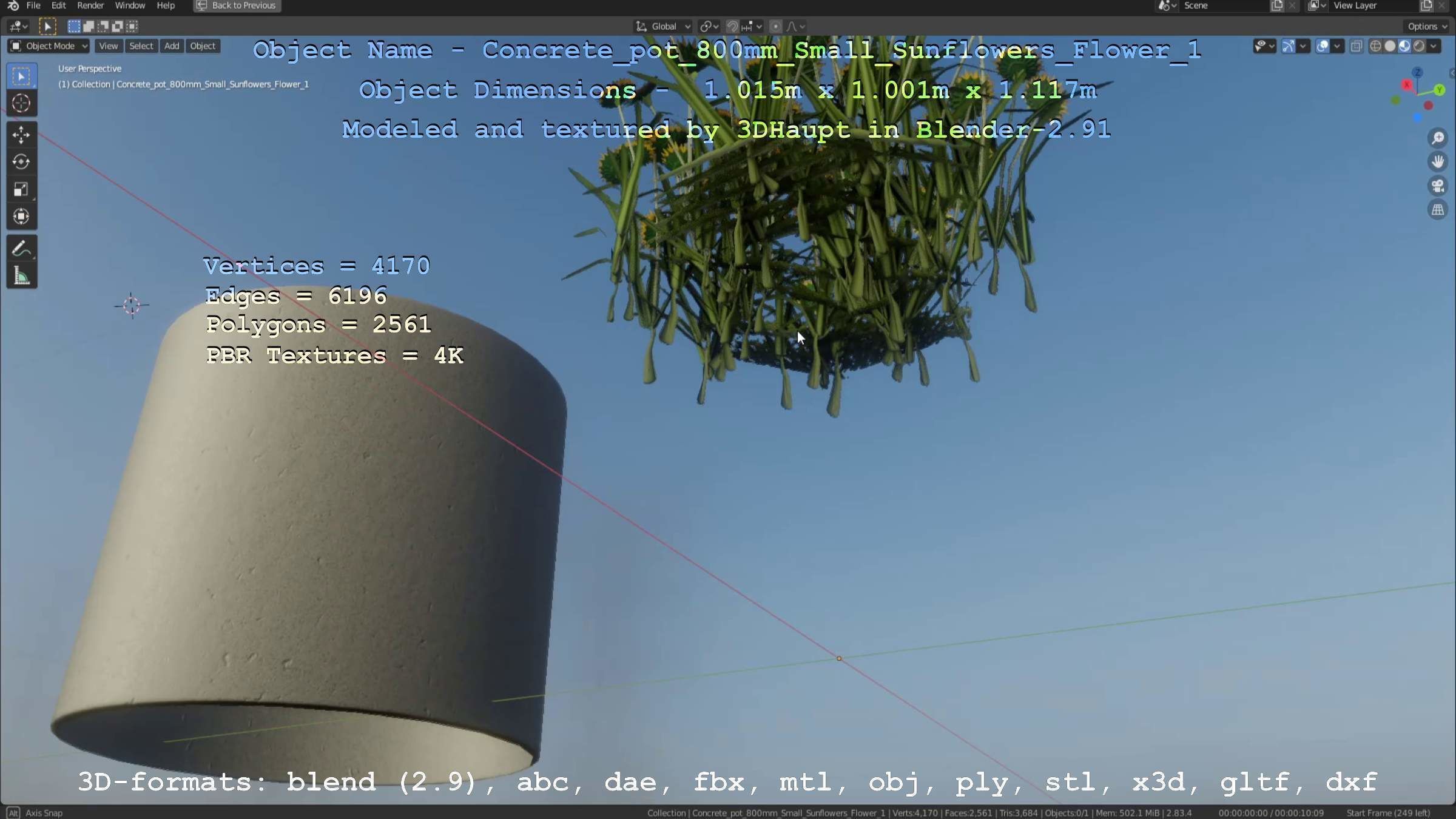Open the Help menu
1456x819 pixels.
(166, 5)
